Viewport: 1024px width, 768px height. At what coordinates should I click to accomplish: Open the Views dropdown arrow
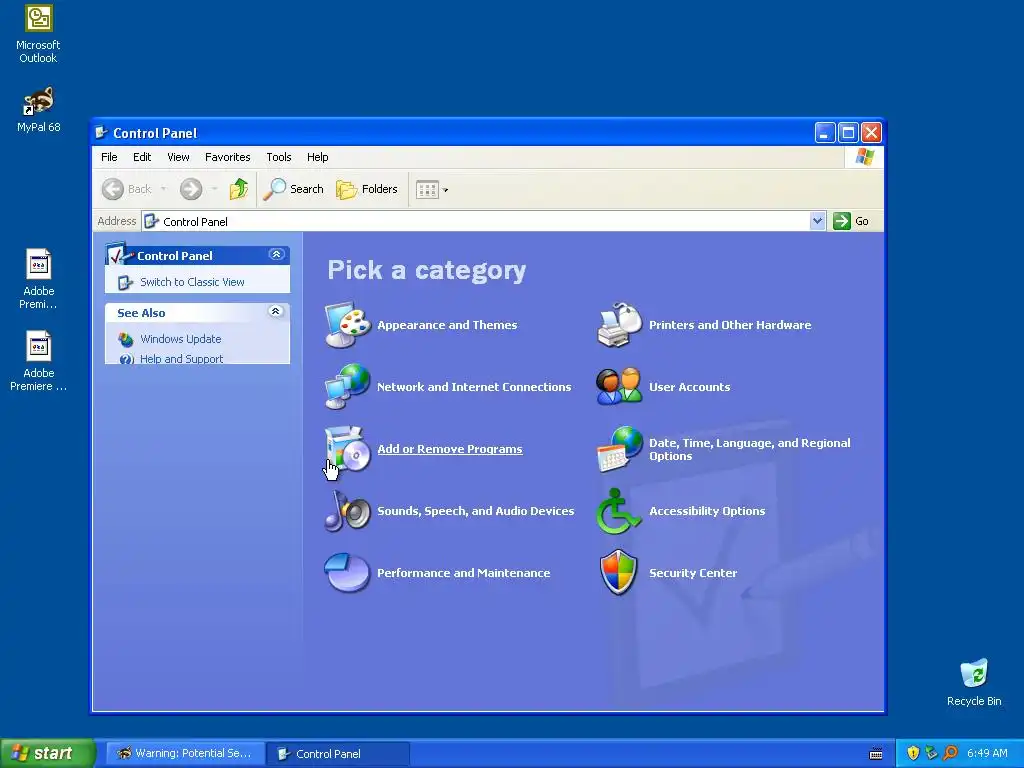pos(445,190)
